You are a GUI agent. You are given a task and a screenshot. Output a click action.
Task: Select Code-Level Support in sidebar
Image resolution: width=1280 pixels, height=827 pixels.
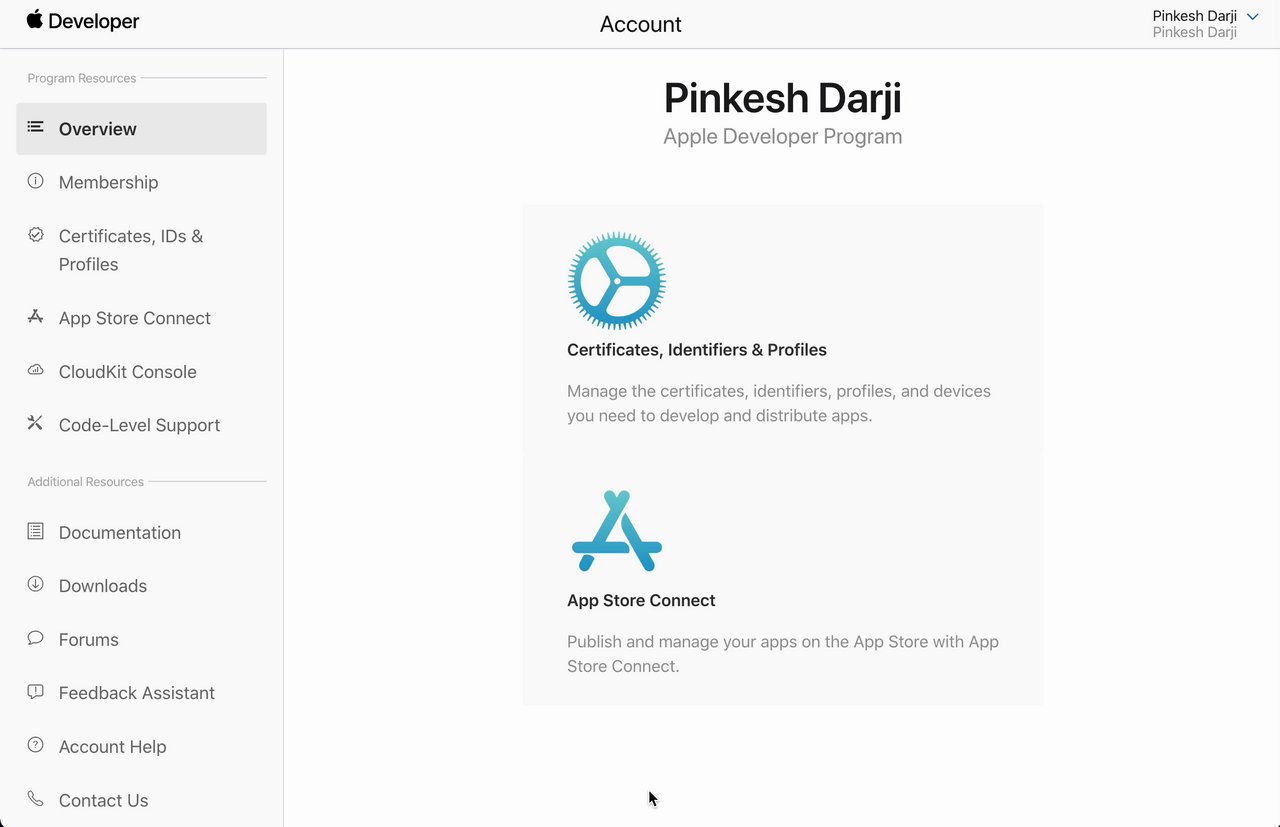pyautogui.click(x=141, y=425)
